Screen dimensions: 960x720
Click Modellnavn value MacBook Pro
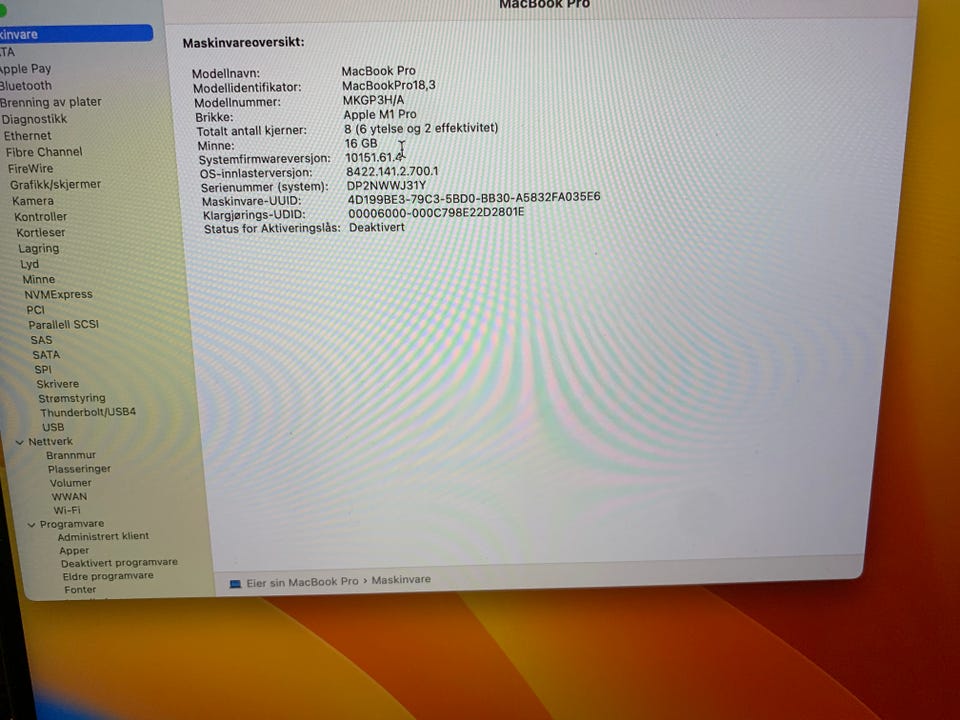(x=378, y=72)
